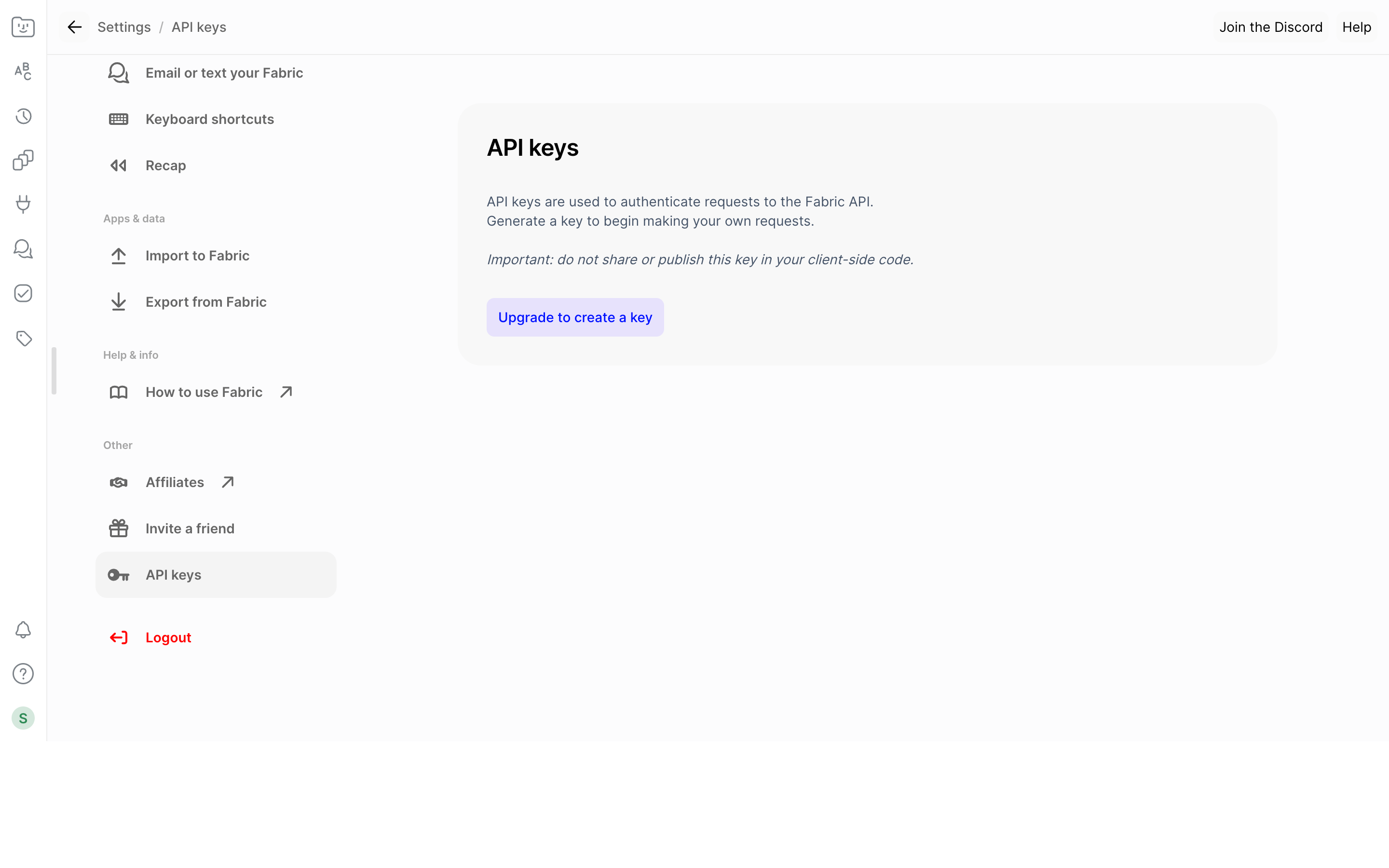Click the keyboard icon beside Keyboard shortcuts
The image size is (1389, 868).
[119, 120]
